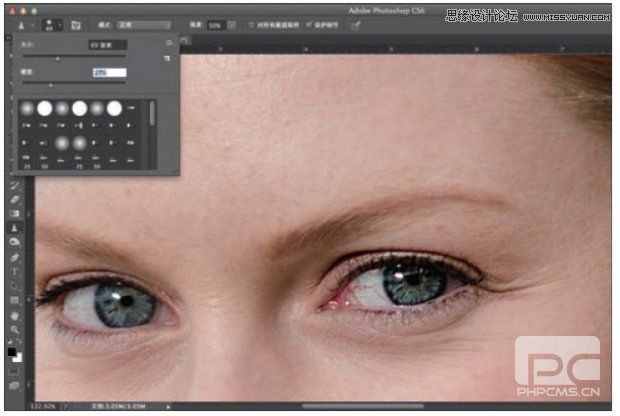Click the horizontal canvas scrollbar

[x=363, y=406]
